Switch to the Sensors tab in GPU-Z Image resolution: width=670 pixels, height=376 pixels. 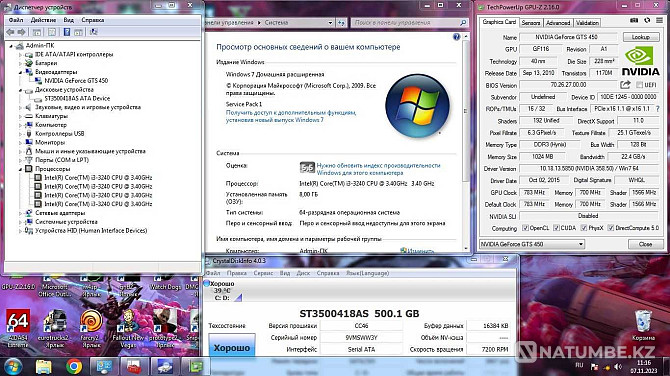tap(531, 23)
